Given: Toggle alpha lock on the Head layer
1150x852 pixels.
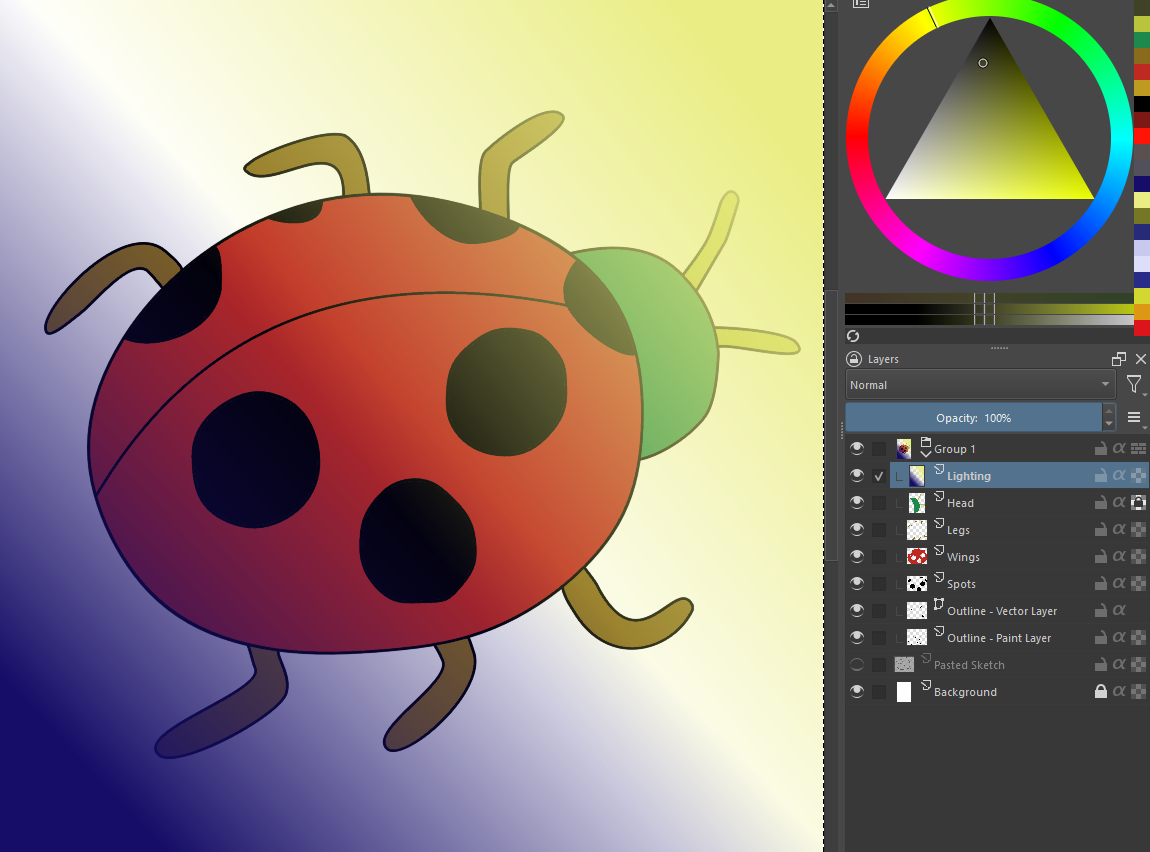Looking at the screenshot, I should point(1138,503).
